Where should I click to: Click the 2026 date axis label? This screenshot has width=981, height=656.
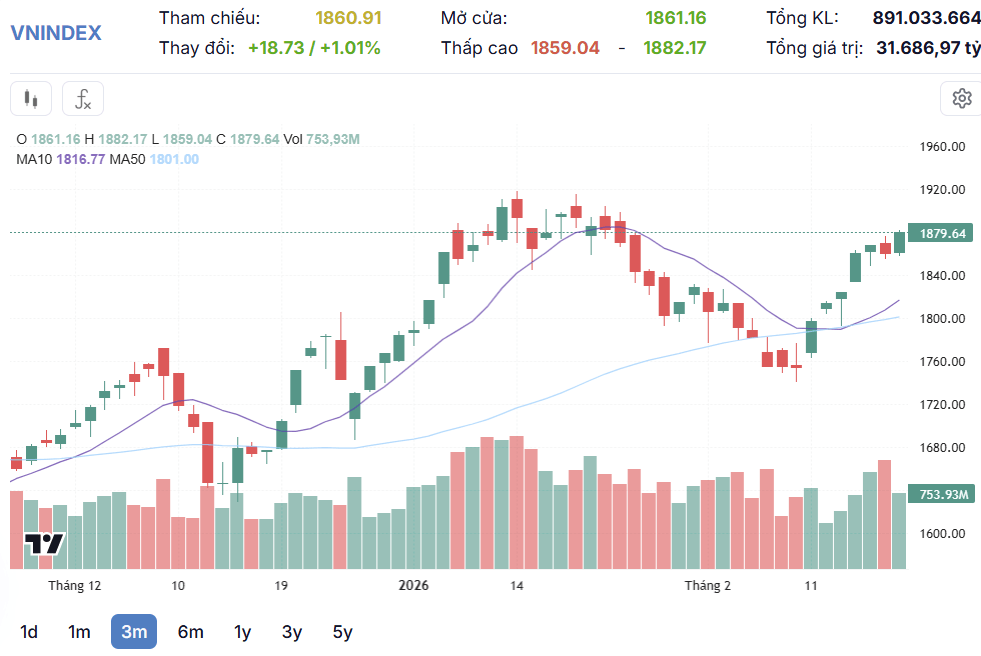tap(414, 585)
